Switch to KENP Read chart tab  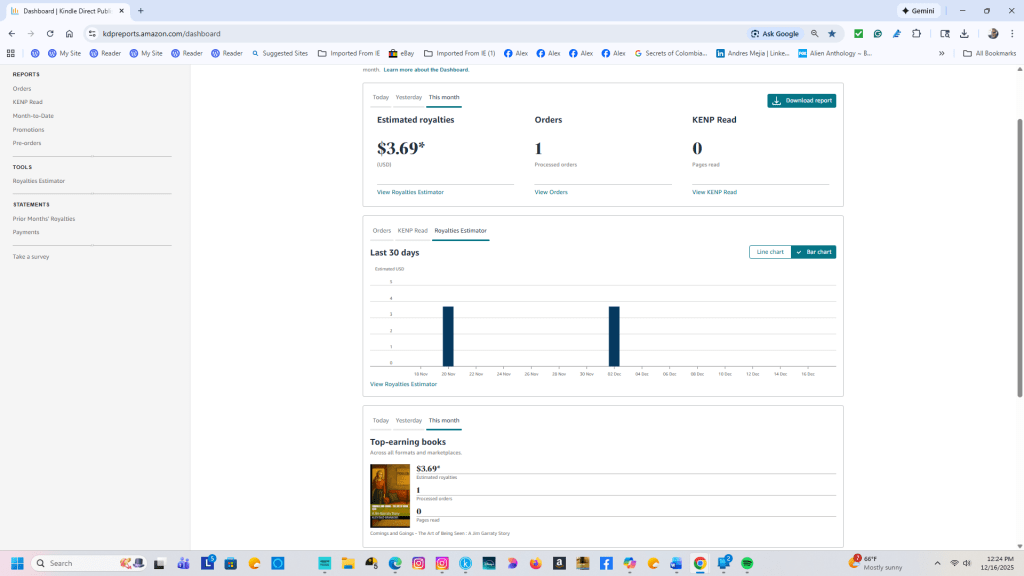point(412,231)
